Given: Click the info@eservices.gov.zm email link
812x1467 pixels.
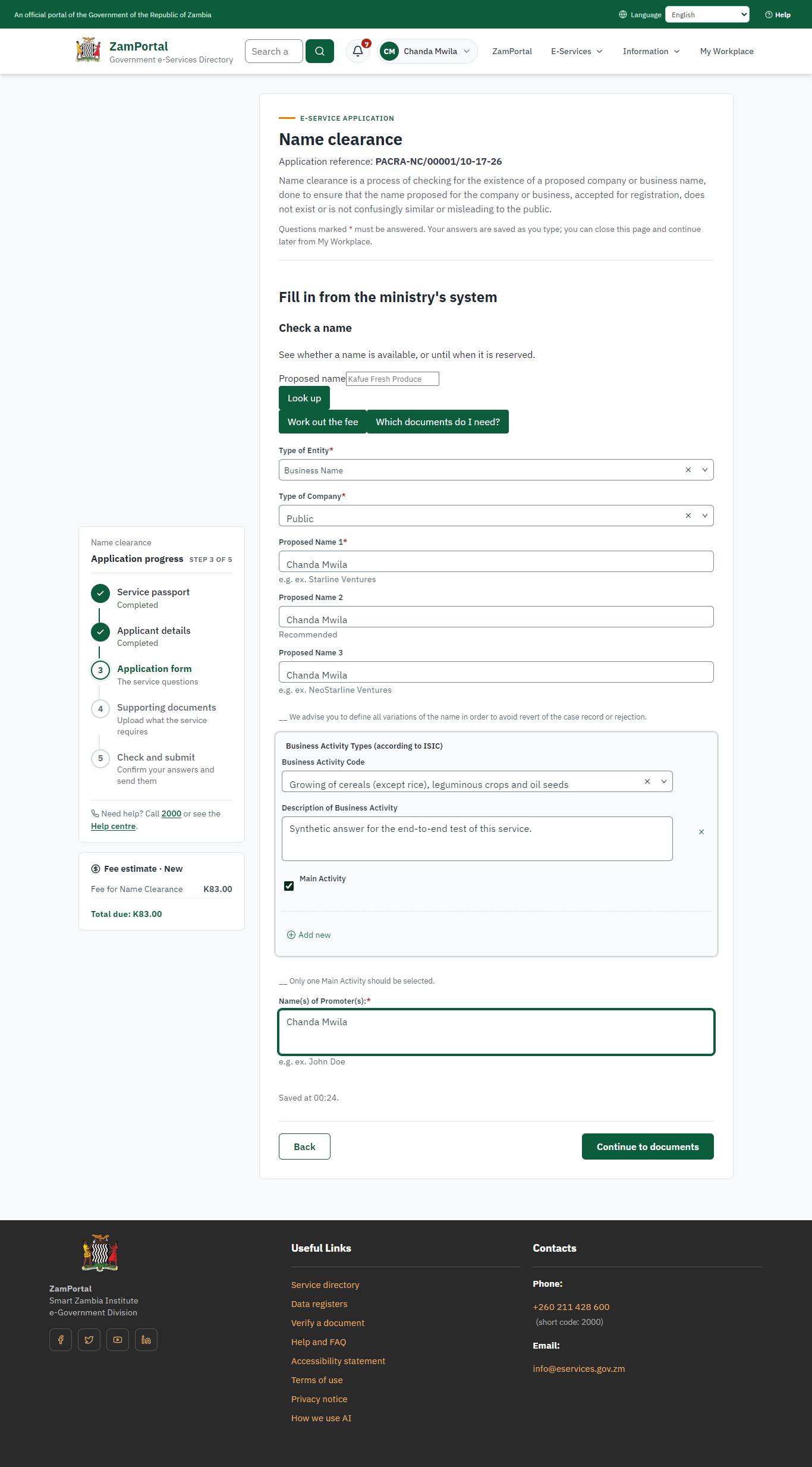Looking at the screenshot, I should pyautogui.click(x=579, y=1369).
